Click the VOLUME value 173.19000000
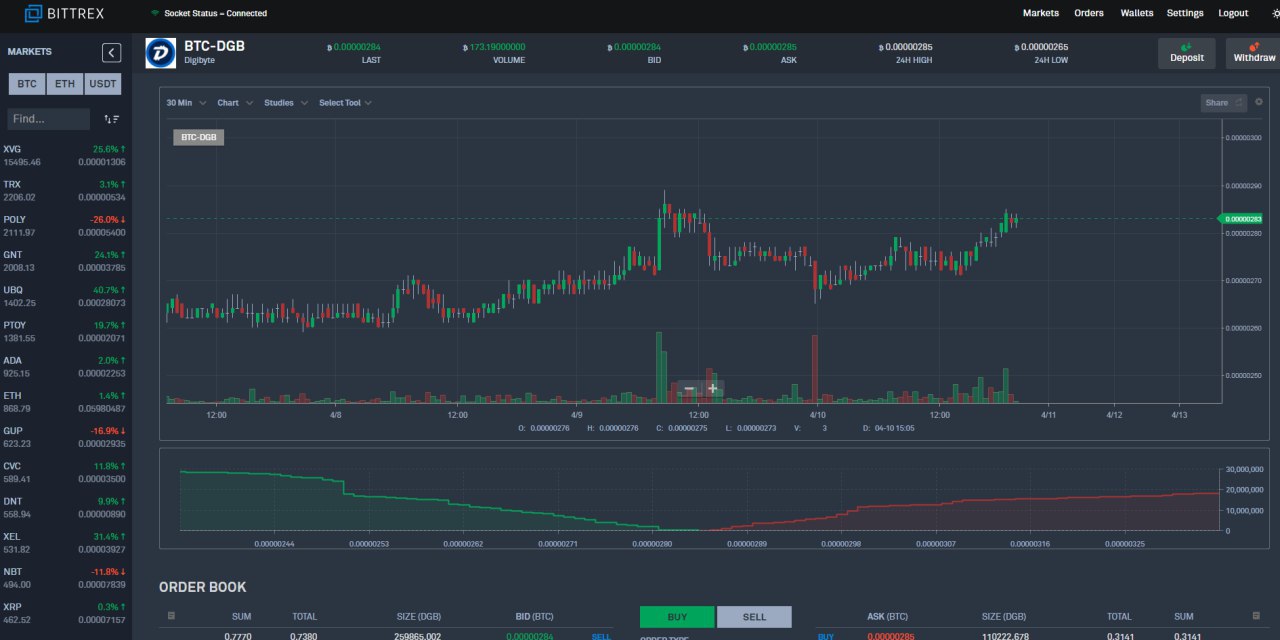Screen dimensions: 1280x640 (x=497, y=47)
